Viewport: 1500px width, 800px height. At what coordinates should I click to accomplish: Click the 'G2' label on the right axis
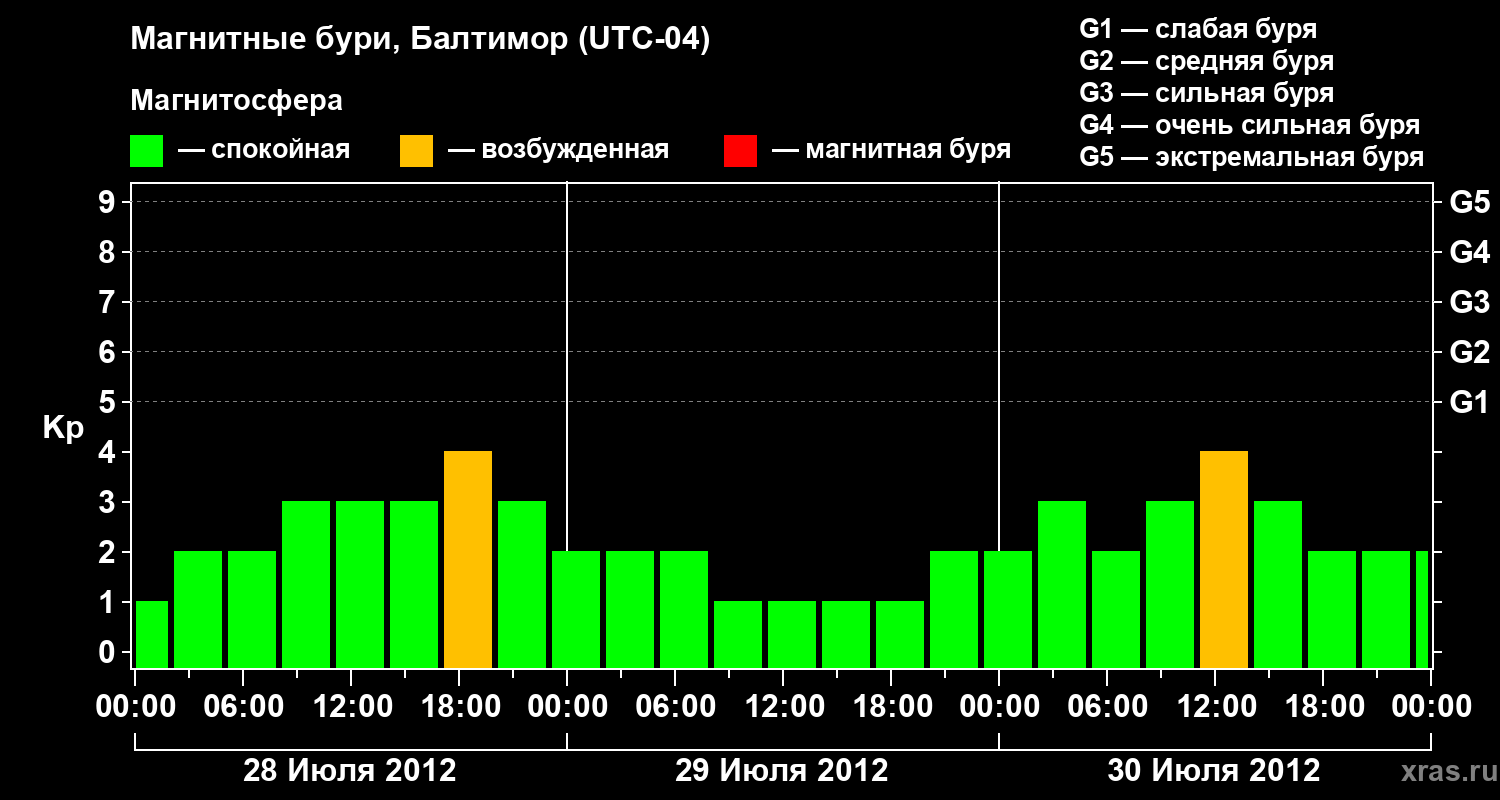[1470, 352]
